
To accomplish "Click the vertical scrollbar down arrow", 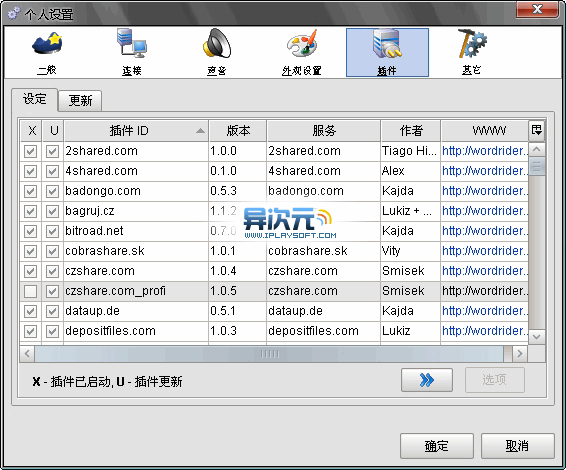I will (537, 337).
